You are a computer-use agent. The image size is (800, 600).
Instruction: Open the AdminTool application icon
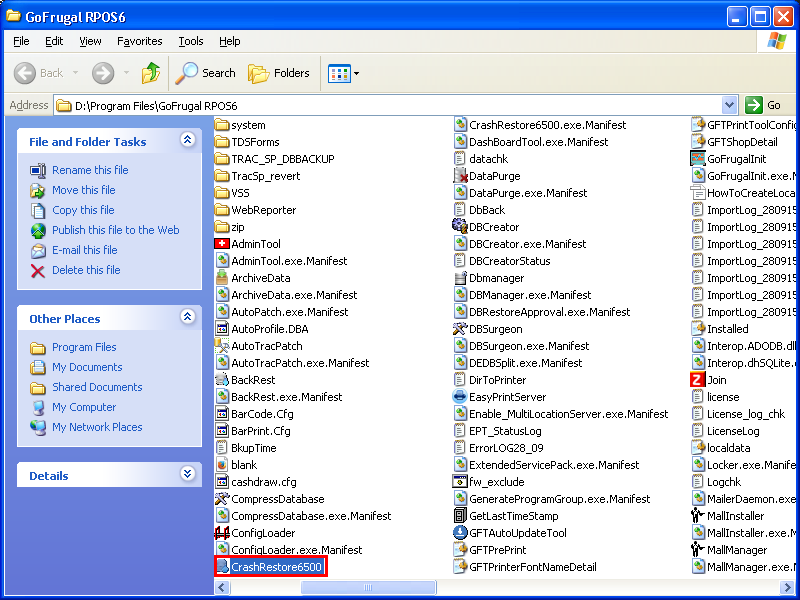(x=222, y=244)
